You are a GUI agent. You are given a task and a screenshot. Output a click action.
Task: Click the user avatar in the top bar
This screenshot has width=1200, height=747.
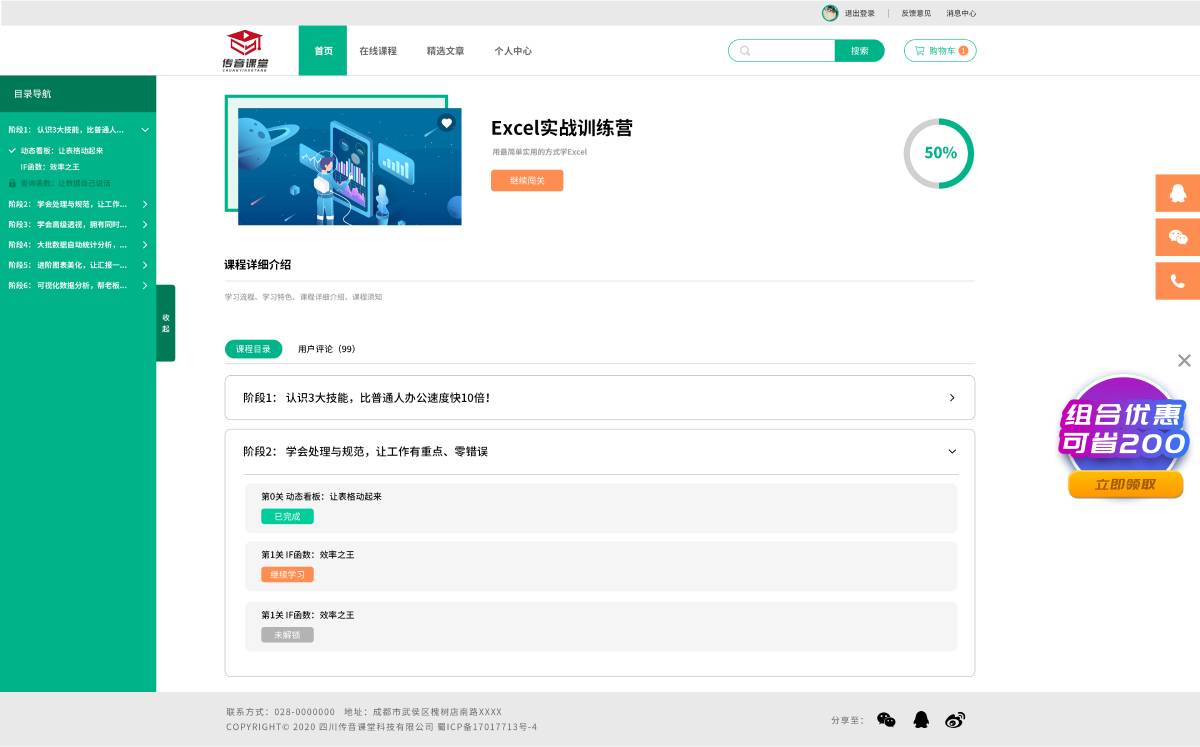(x=830, y=12)
